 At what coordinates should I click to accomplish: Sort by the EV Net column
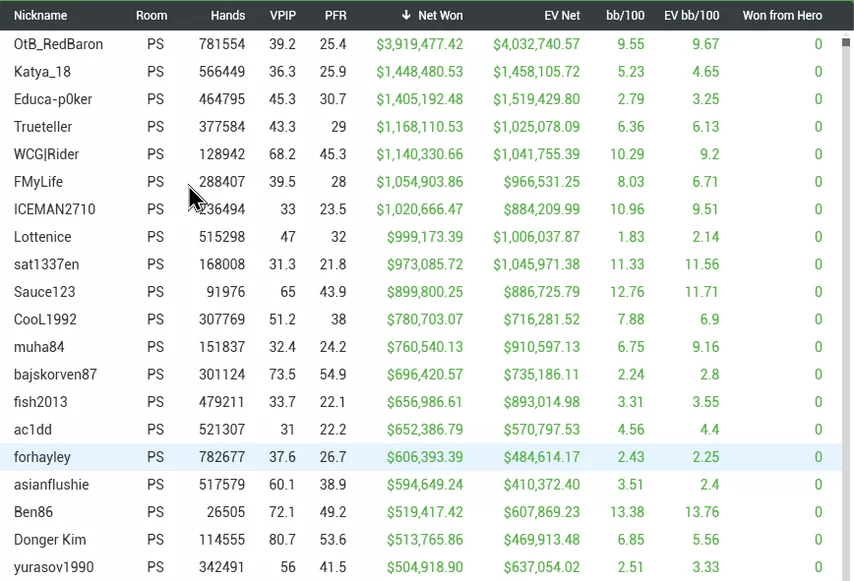562,15
